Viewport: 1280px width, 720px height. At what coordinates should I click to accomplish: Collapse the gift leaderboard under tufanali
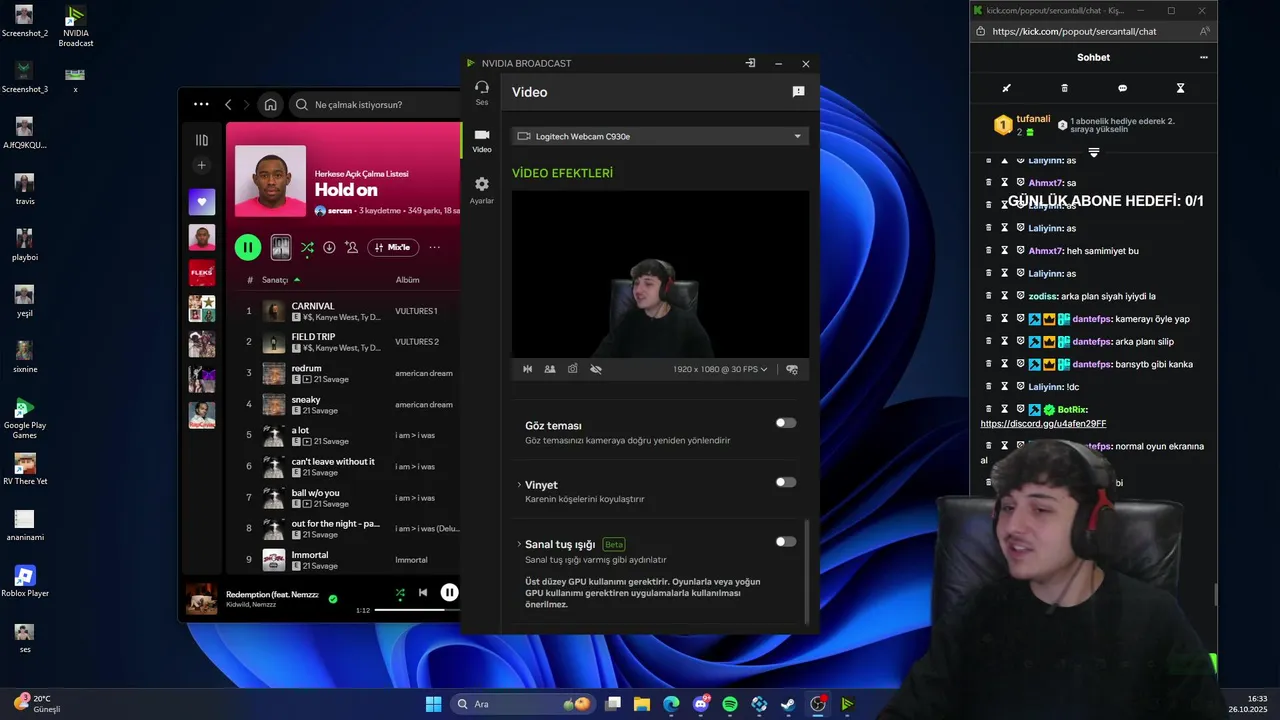click(1094, 153)
